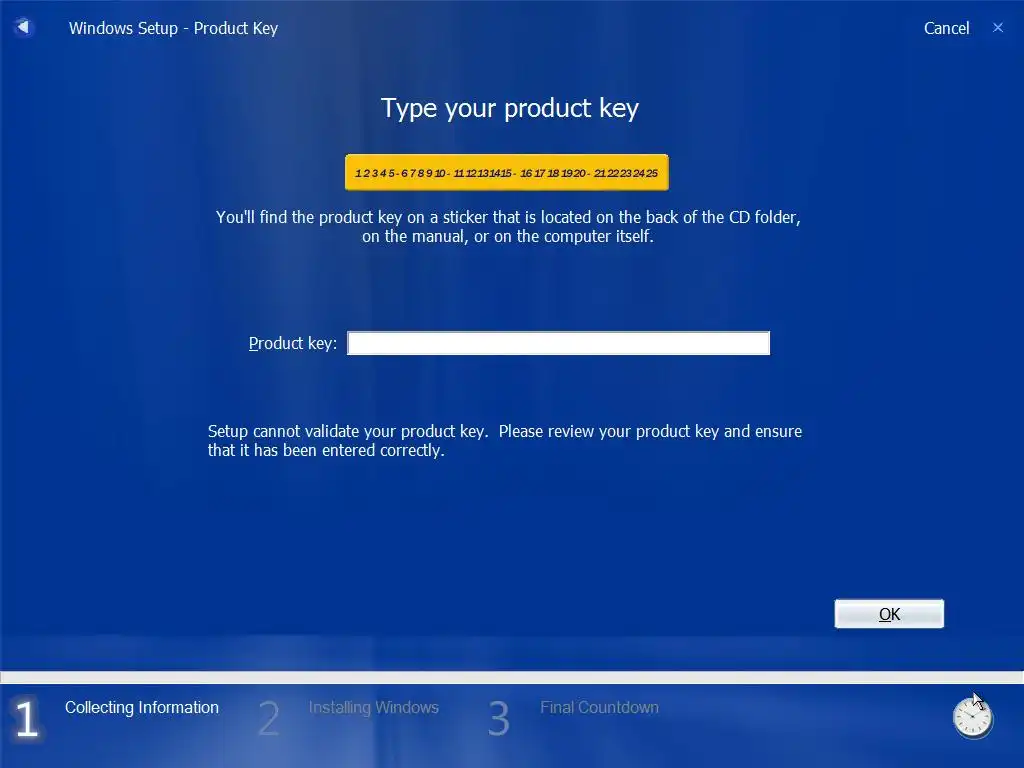1024x768 pixels.
Task: Confirm with the OK button
Action: [x=889, y=614]
